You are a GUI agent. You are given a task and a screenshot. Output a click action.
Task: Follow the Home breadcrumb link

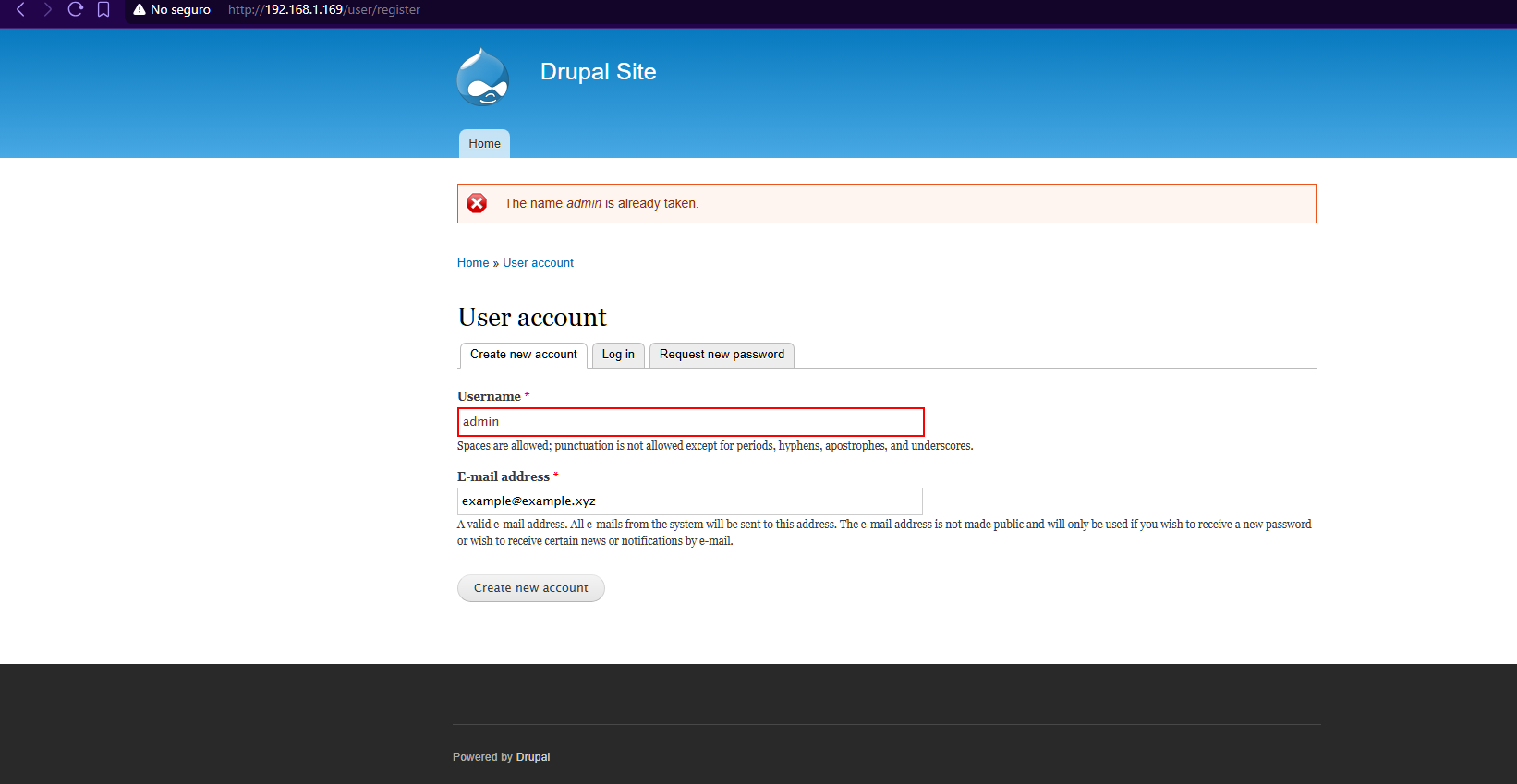pos(473,263)
